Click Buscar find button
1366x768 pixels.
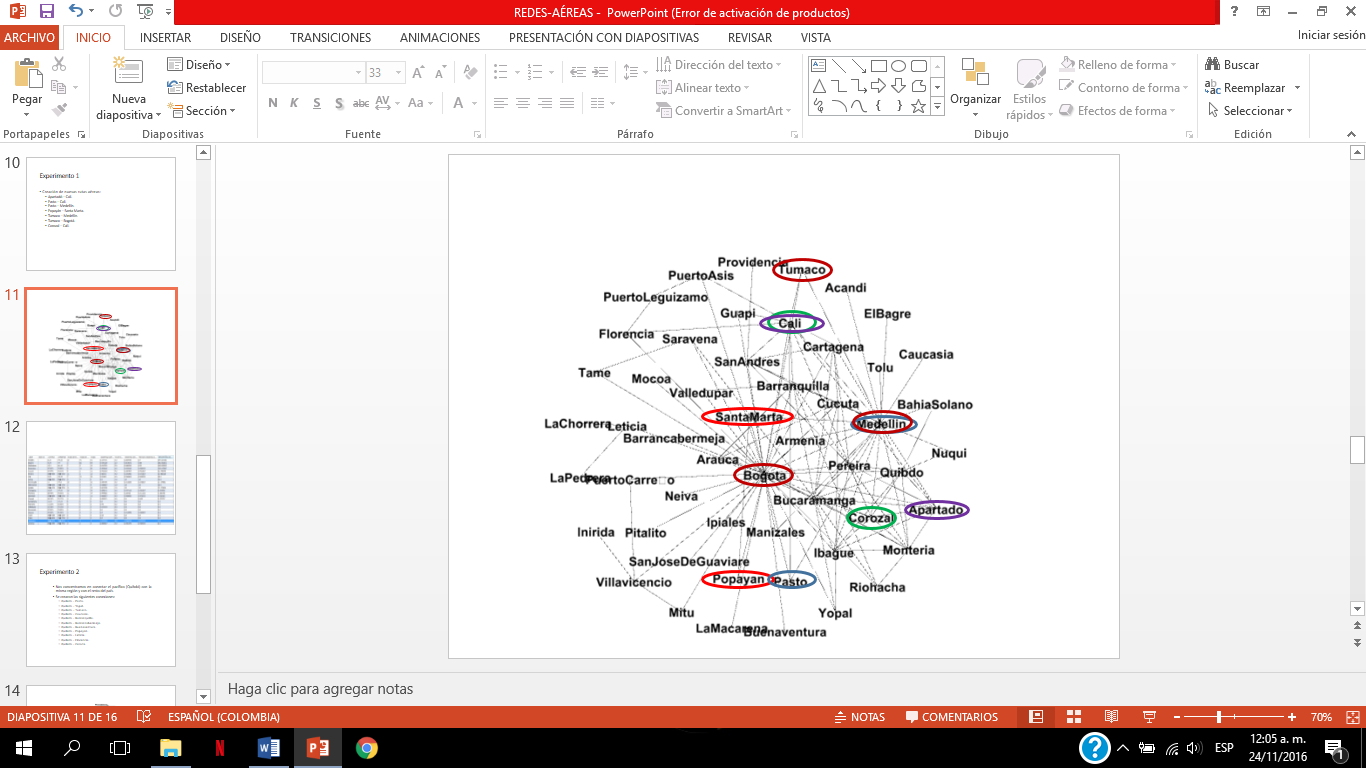(1232, 65)
